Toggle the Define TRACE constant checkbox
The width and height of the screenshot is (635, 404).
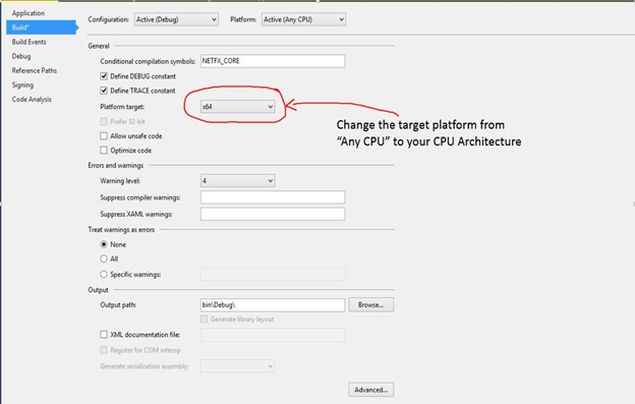coord(104,90)
